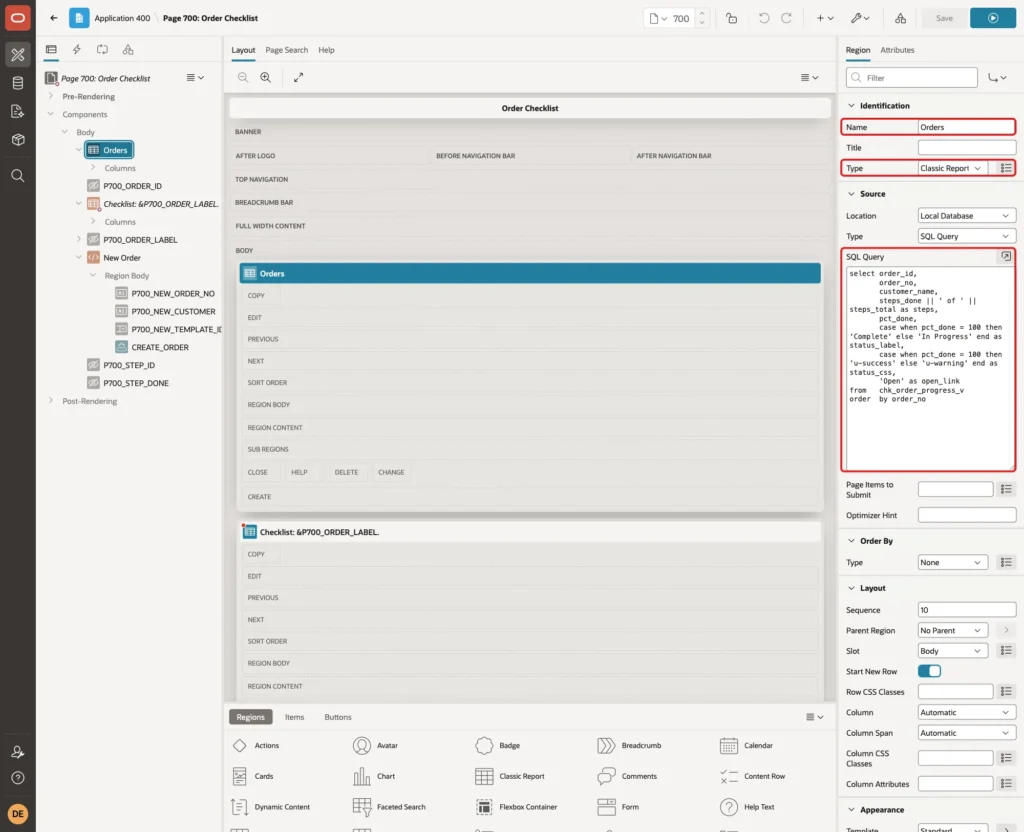Click the search magnifier in the left sidebar
The width and height of the screenshot is (1024, 832).
click(x=18, y=176)
